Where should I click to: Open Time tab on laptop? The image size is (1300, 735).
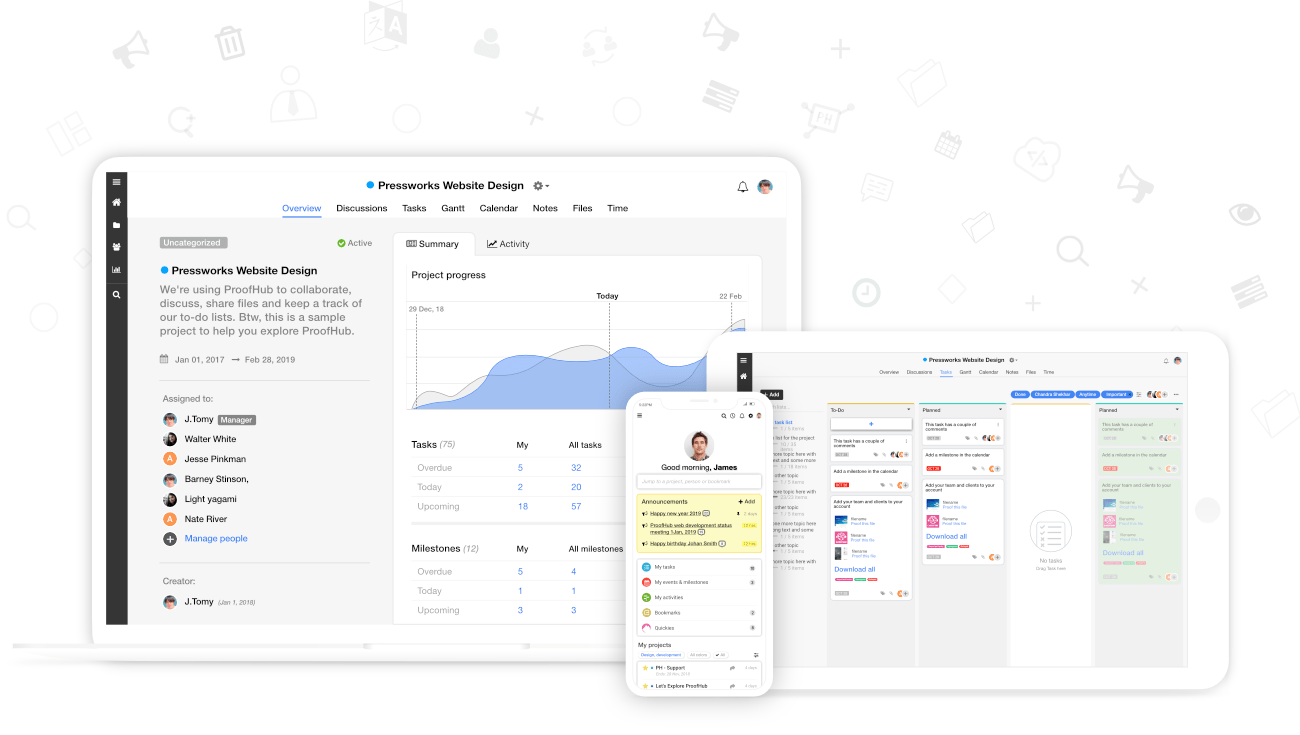(618, 208)
